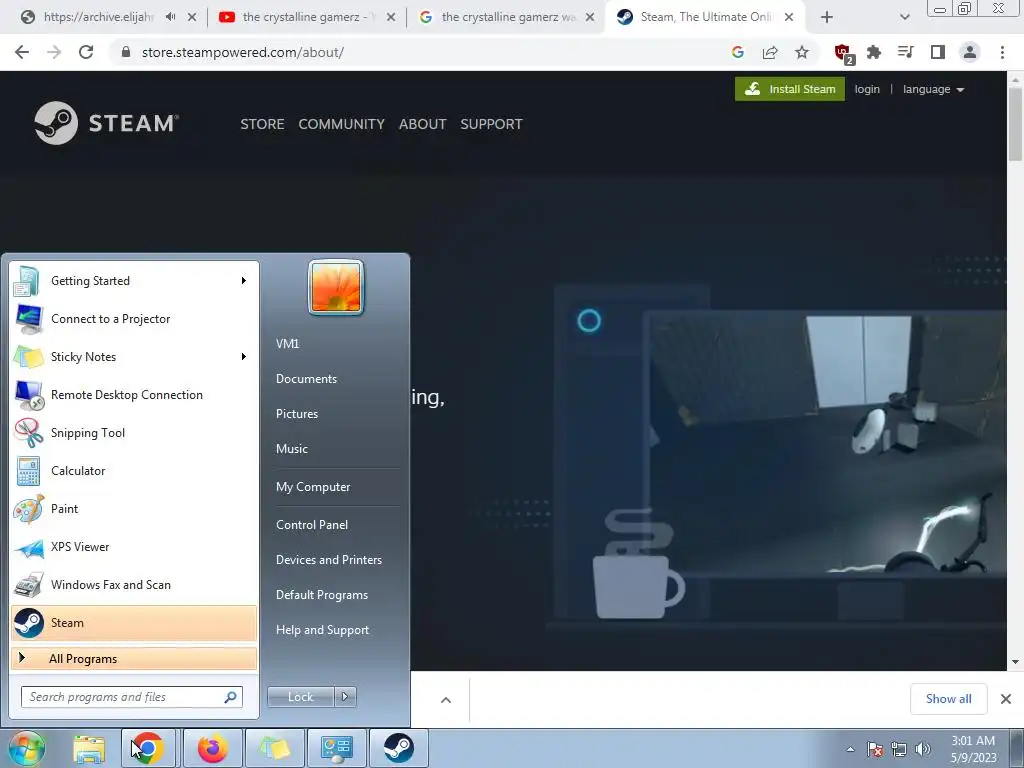Show hidden tray icons arrow
Image resolution: width=1024 pixels, height=768 pixels.
point(850,749)
